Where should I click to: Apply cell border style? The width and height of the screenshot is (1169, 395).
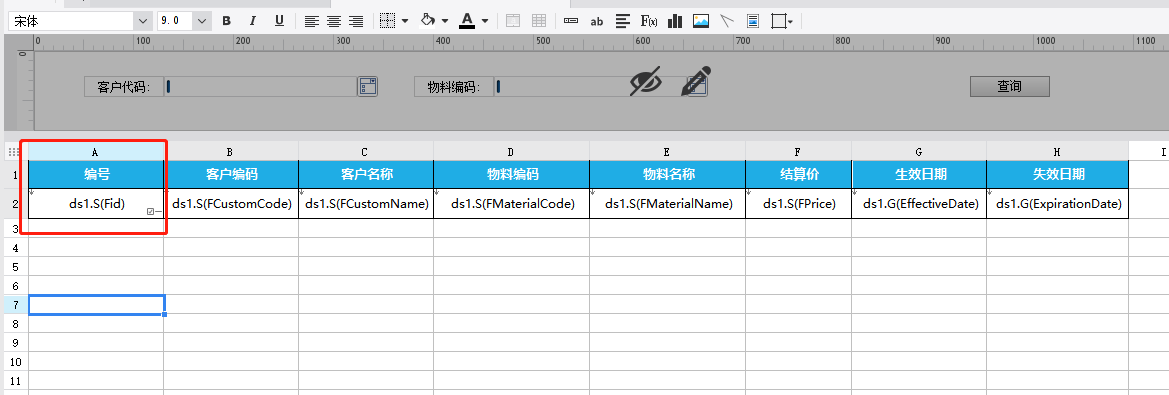click(x=387, y=21)
